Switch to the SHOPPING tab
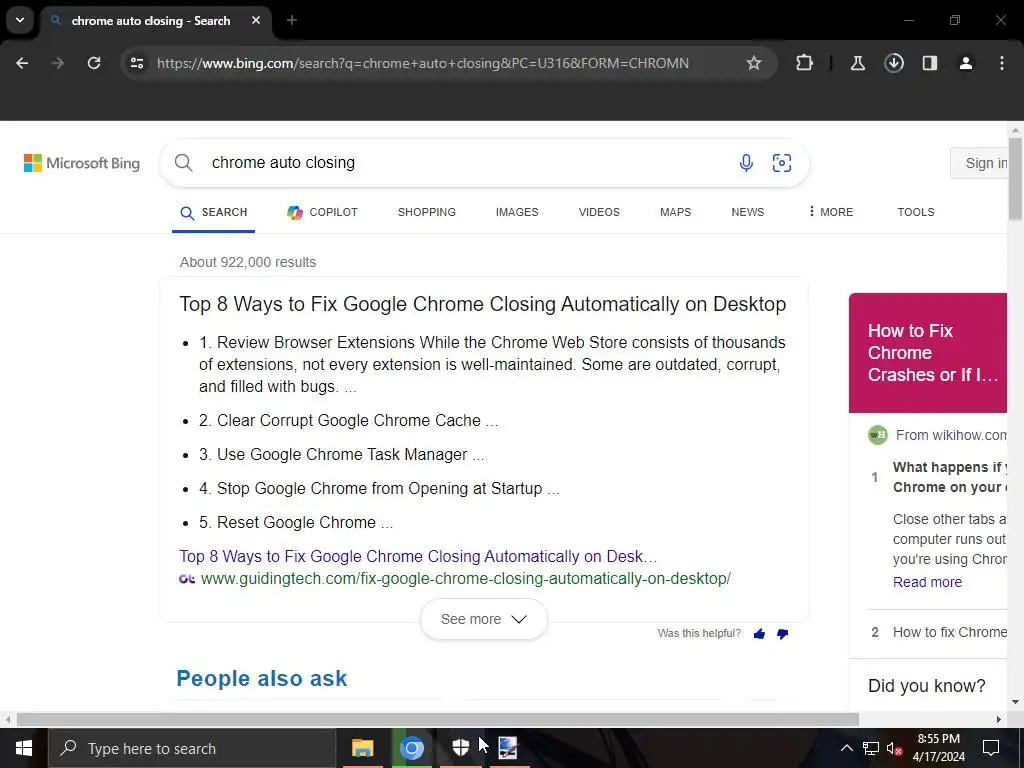The image size is (1024, 768). click(426, 212)
